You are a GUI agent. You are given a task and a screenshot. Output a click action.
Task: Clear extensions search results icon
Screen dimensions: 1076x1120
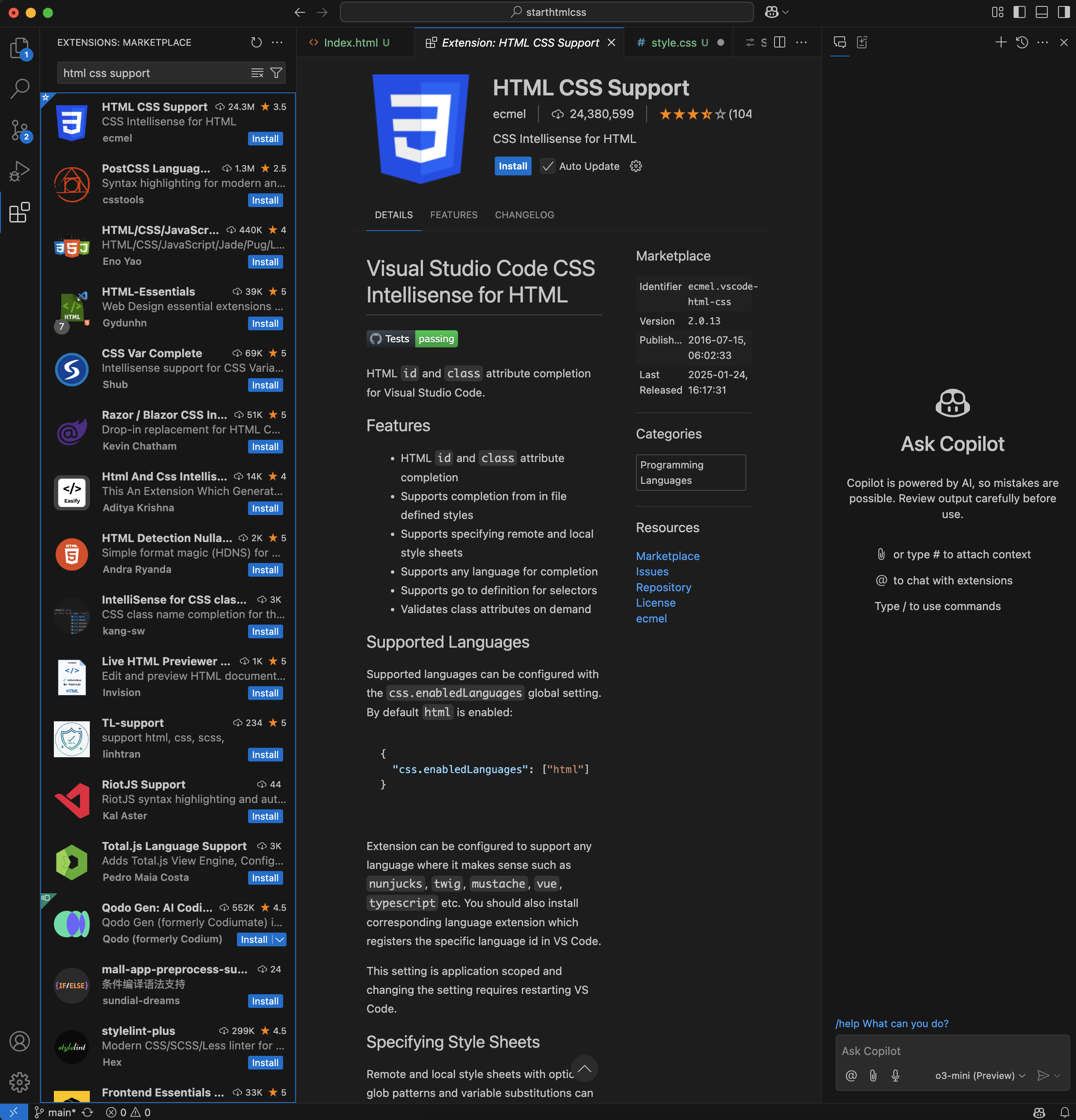[x=257, y=73]
